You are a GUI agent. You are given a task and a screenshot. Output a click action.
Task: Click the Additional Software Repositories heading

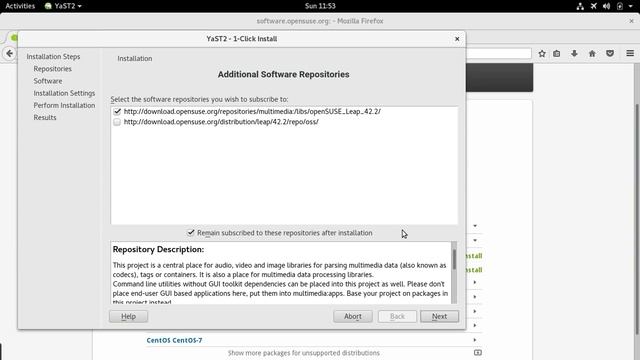coord(283,75)
